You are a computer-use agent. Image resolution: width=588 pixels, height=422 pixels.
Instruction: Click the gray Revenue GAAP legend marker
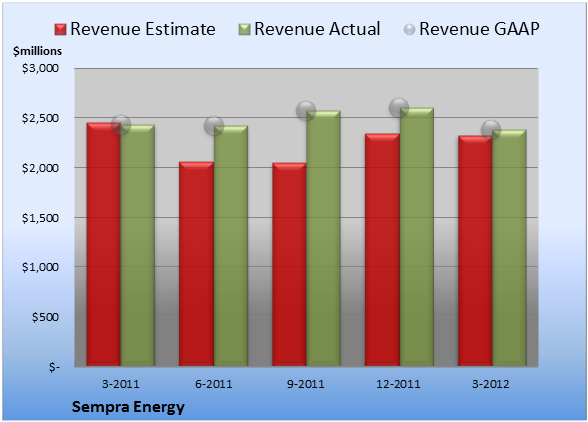pyautogui.click(x=409, y=30)
